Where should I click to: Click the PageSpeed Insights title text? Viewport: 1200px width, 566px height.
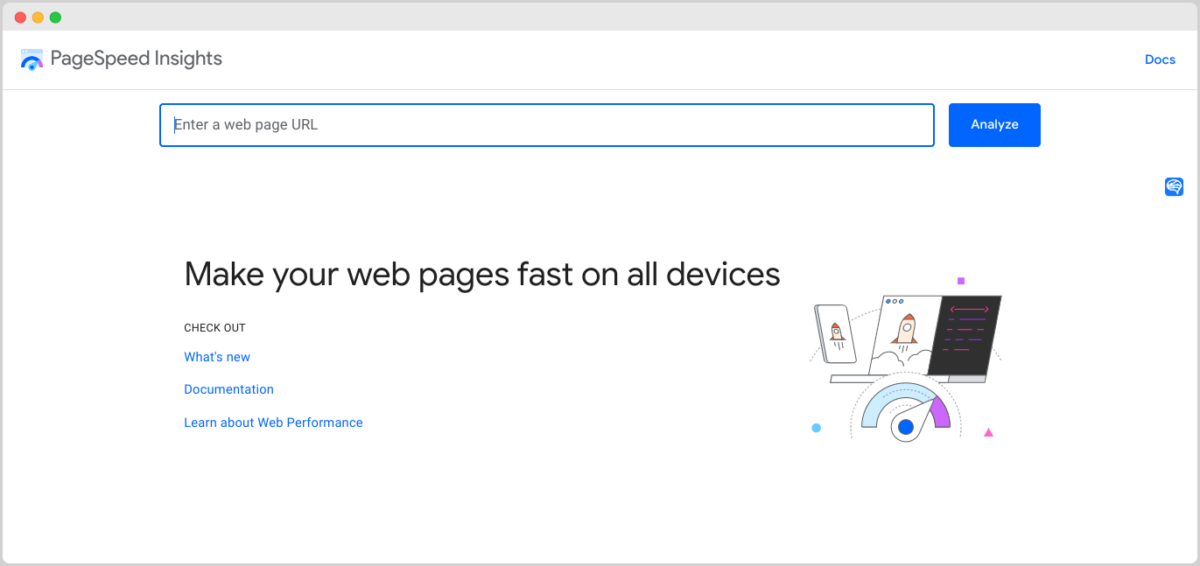tap(136, 59)
